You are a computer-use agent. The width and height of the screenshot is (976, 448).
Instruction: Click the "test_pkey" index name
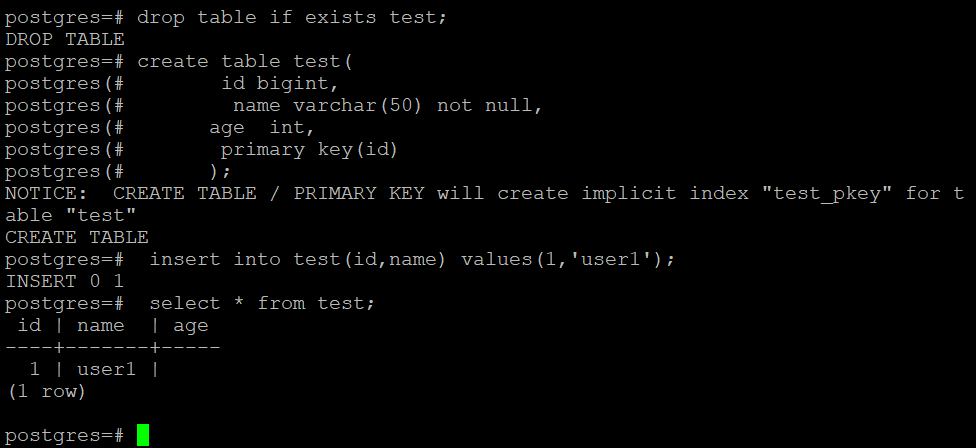click(x=827, y=193)
